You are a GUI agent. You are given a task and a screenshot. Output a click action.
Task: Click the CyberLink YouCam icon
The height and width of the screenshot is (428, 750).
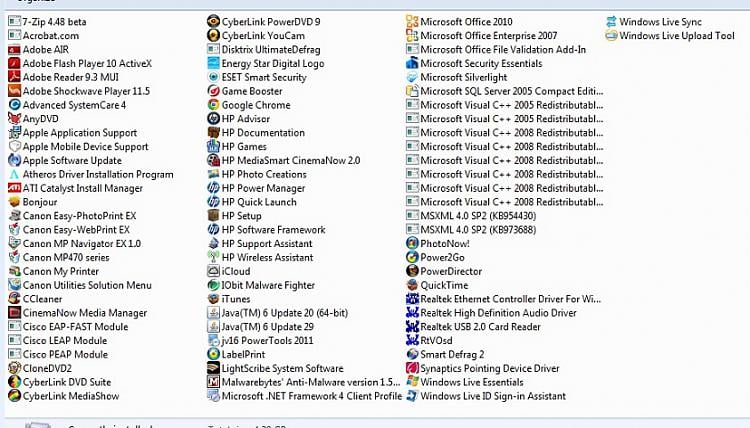[x=213, y=35]
